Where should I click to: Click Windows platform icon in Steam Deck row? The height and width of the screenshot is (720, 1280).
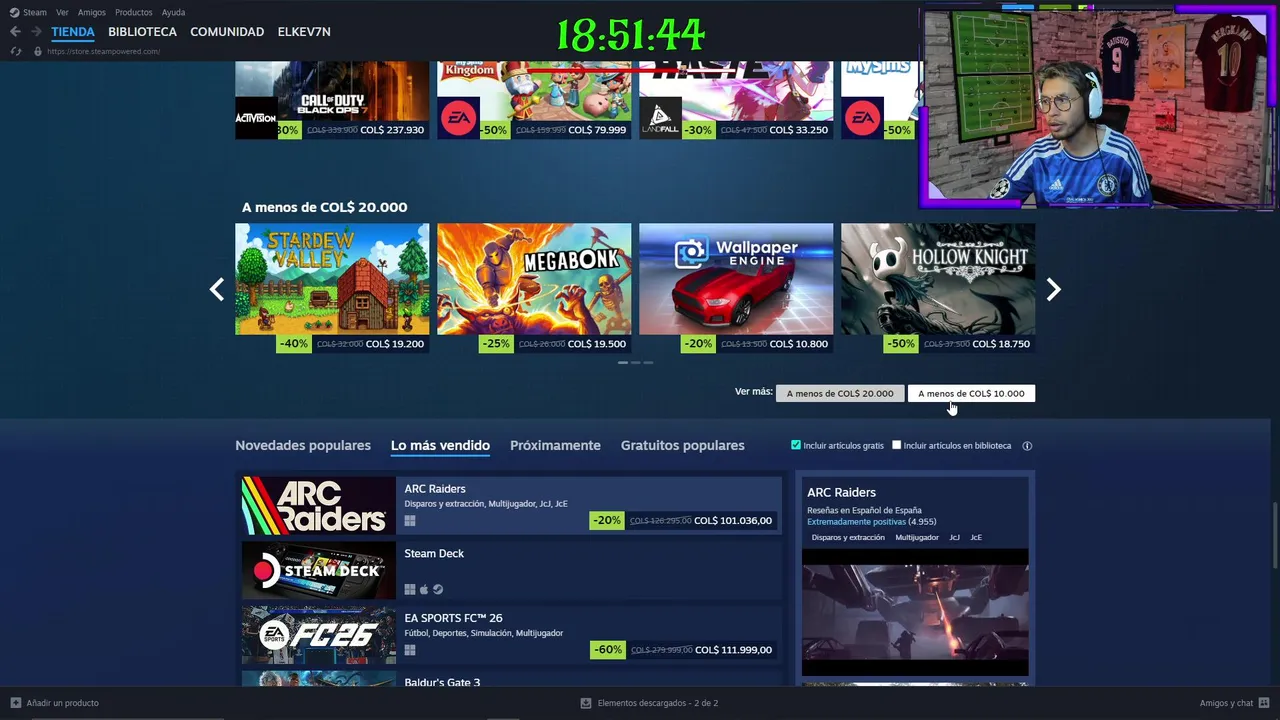410,589
